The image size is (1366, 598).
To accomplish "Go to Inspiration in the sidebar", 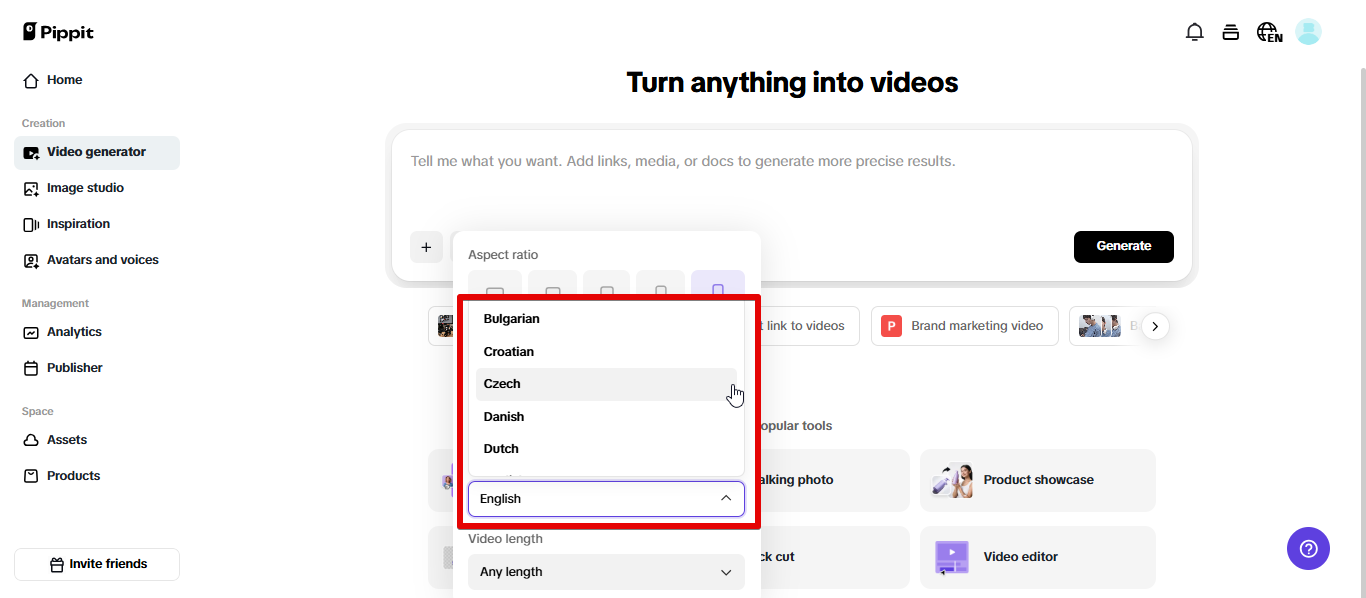I will point(77,223).
